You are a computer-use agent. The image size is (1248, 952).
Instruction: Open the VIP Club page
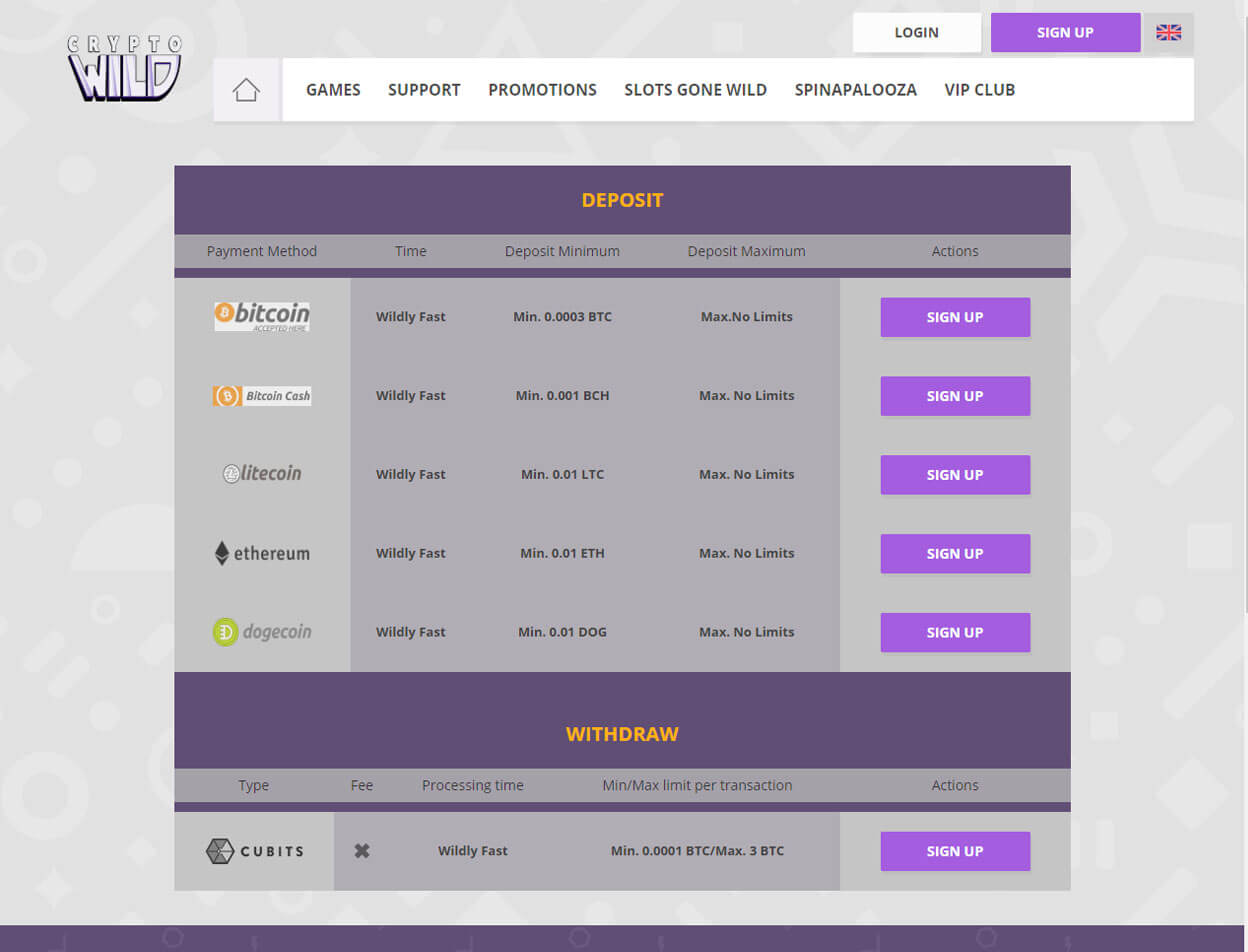[979, 90]
